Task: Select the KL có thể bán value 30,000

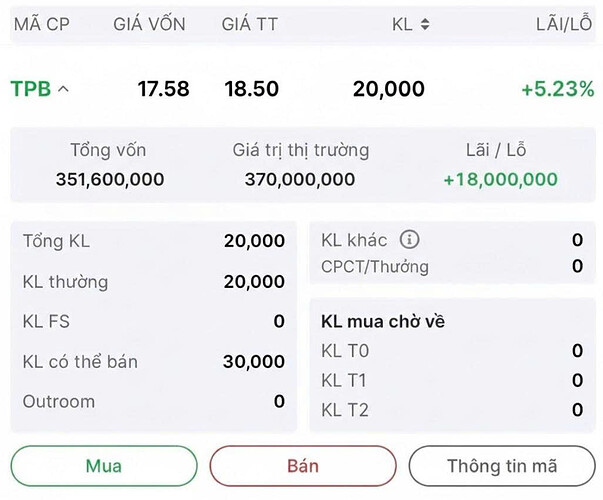Action: tap(254, 362)
